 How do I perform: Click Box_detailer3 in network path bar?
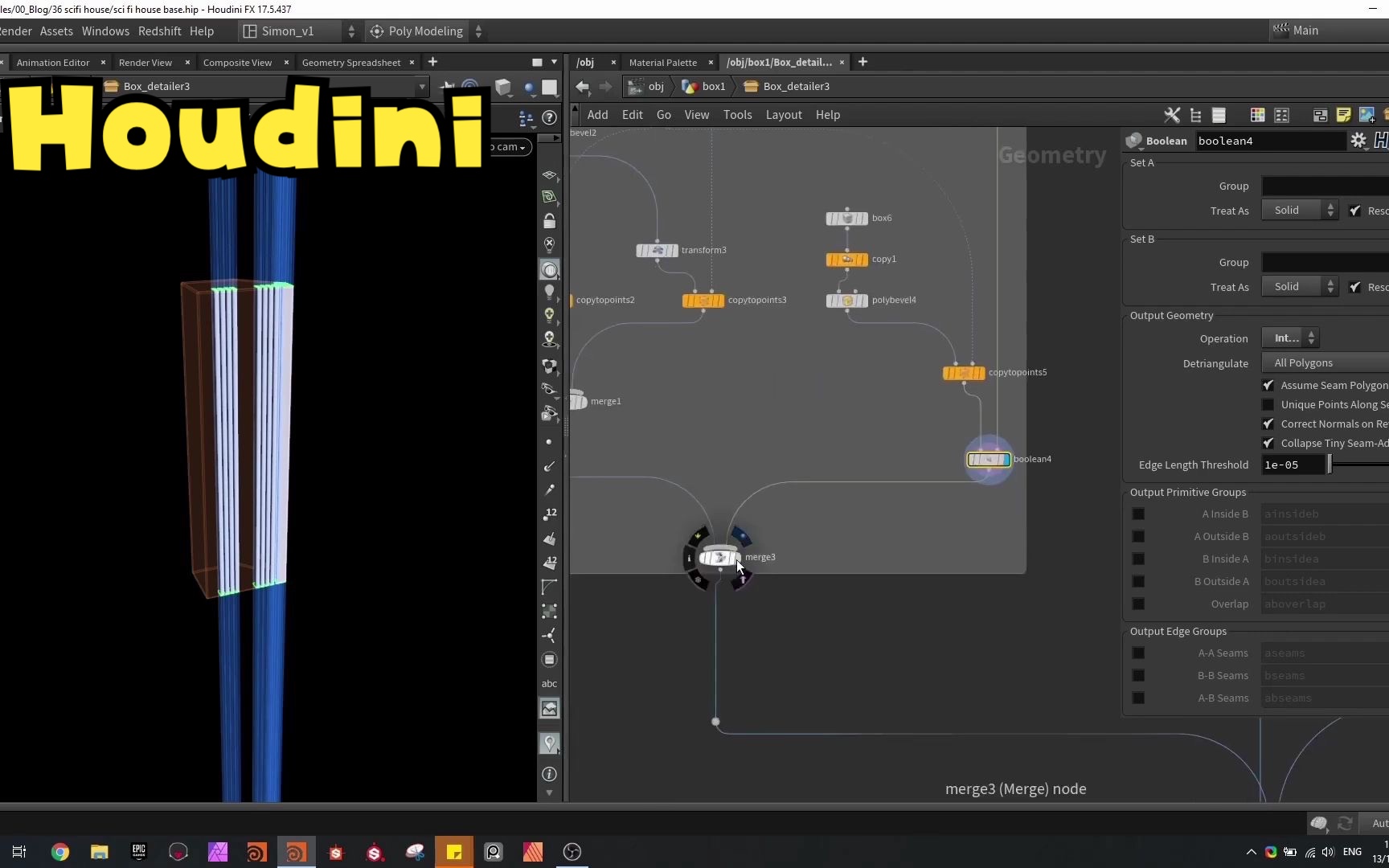tap(787, 87)
